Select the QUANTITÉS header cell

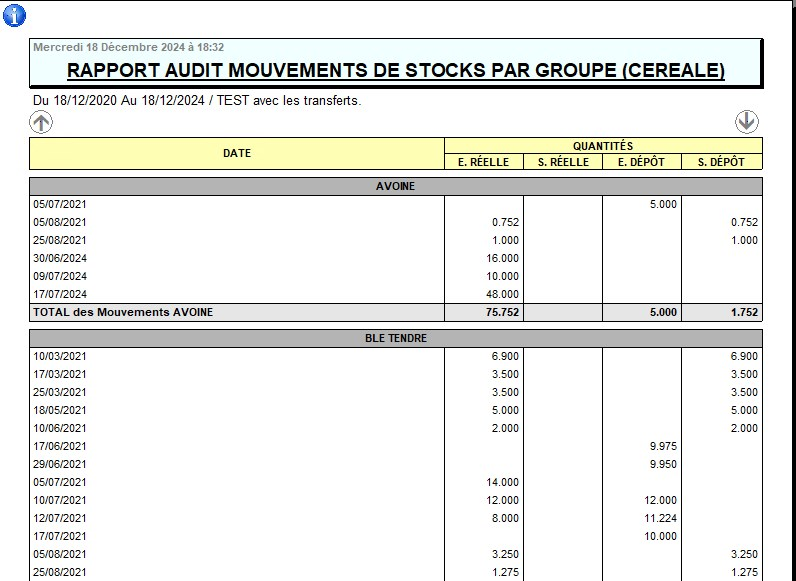tap(602, 146)
